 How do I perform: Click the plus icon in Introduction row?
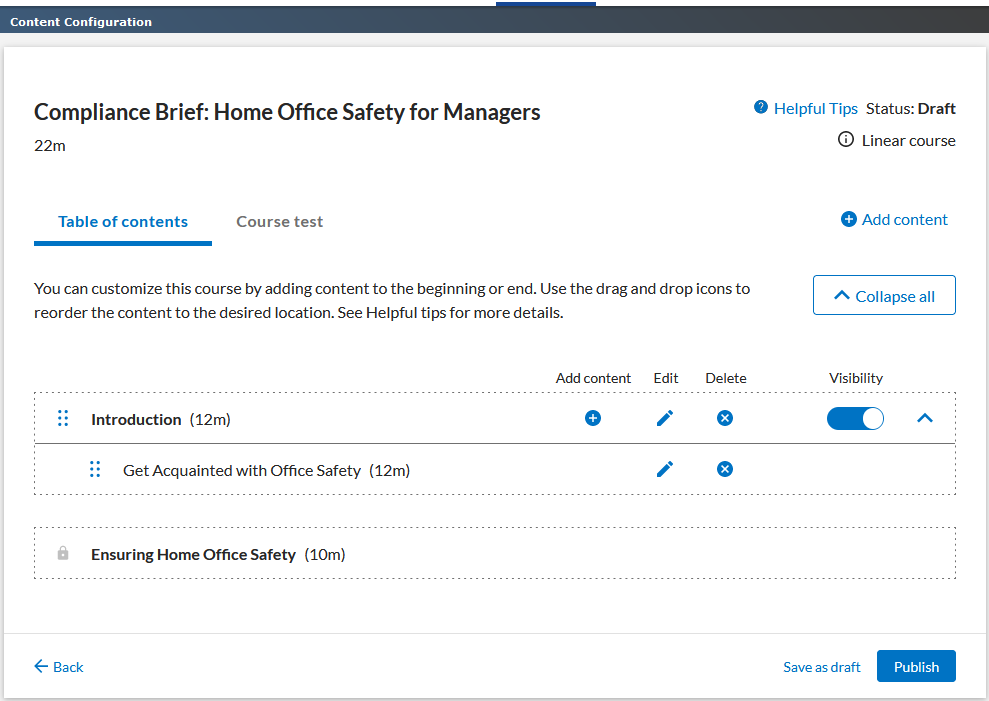tap(593, 418)
